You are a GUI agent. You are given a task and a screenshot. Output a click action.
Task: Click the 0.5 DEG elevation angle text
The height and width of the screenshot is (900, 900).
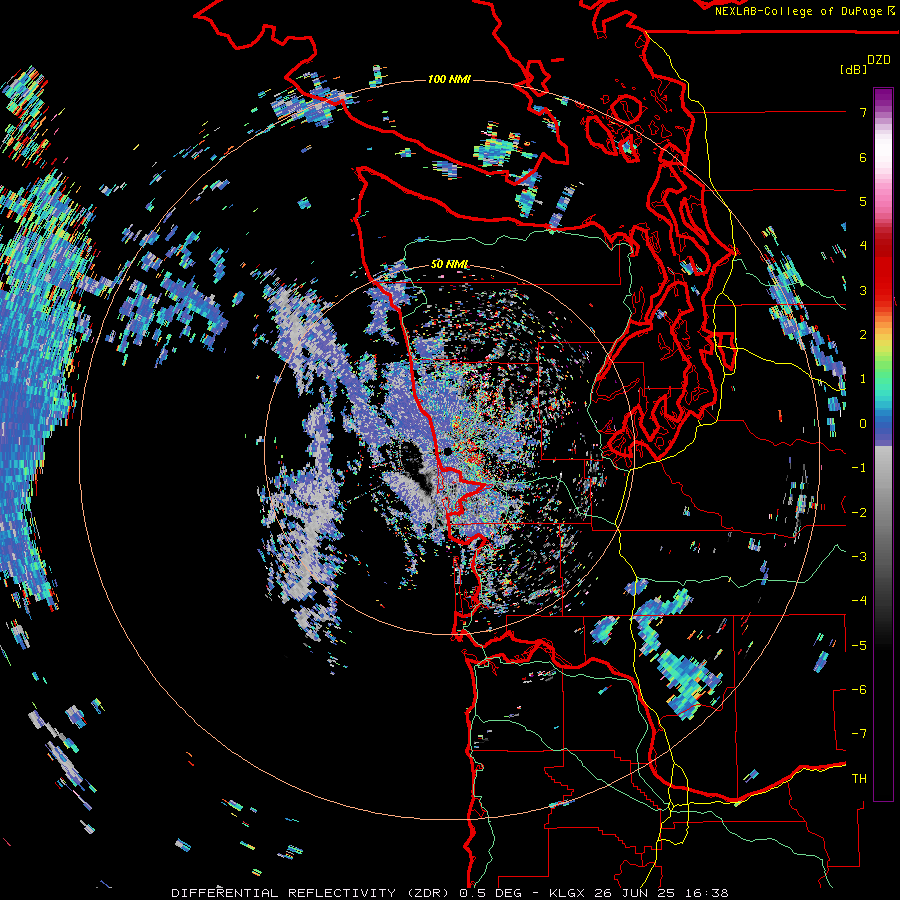(x=491, y=893)
